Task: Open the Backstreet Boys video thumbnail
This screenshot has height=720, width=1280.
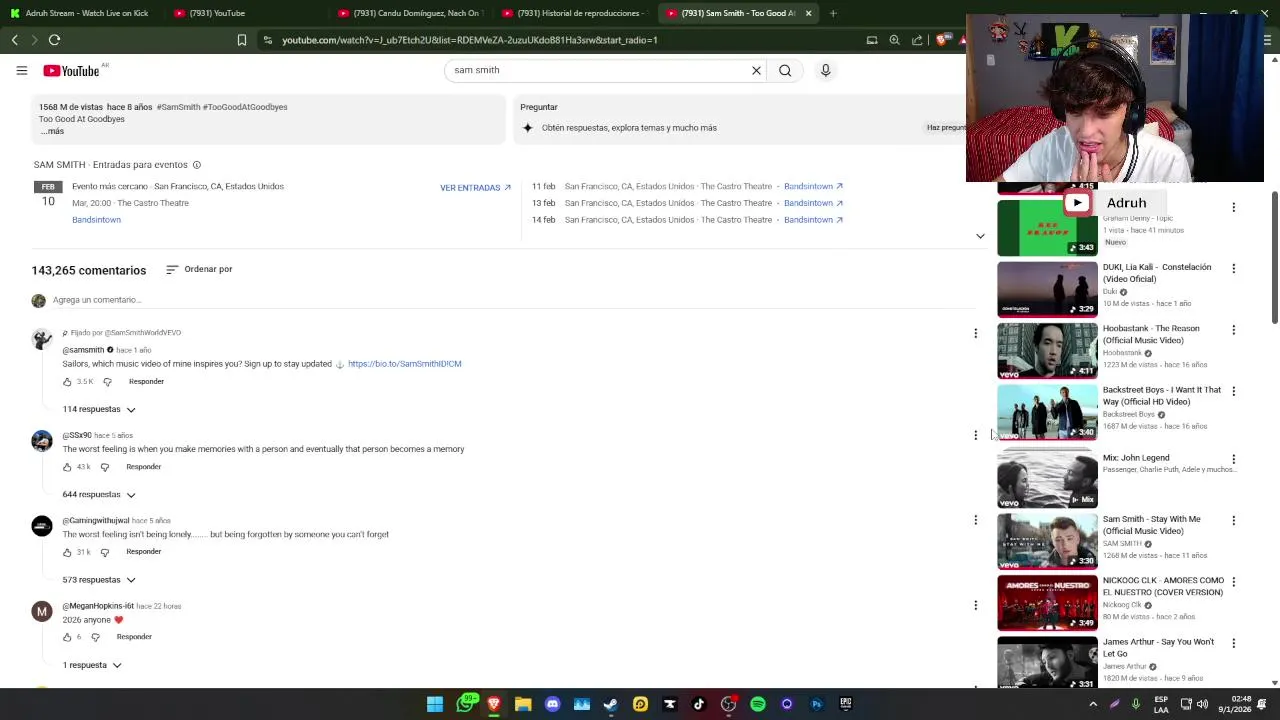Action: [x=1047, y=412]
